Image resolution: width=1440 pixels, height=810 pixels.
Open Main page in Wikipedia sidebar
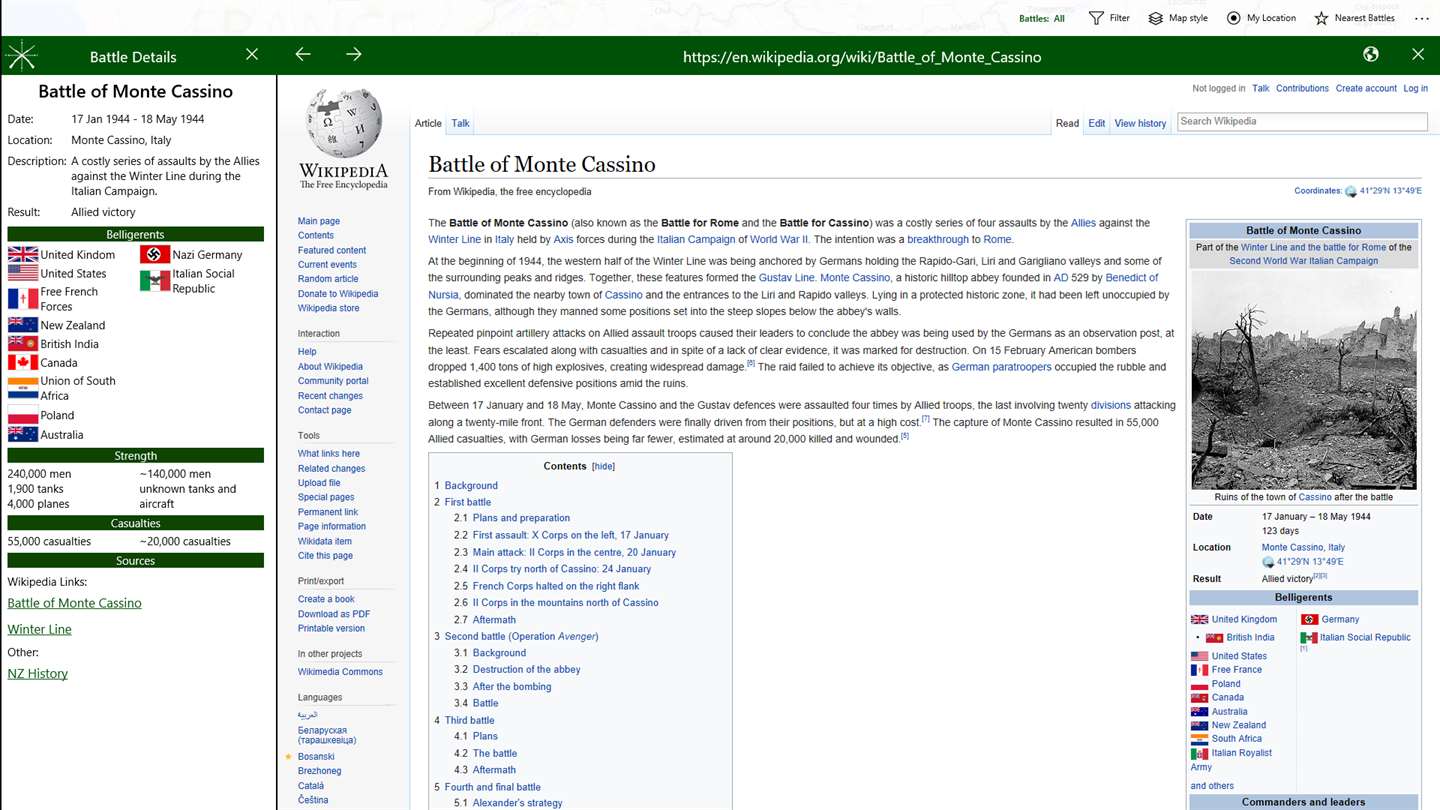(319, 221)
